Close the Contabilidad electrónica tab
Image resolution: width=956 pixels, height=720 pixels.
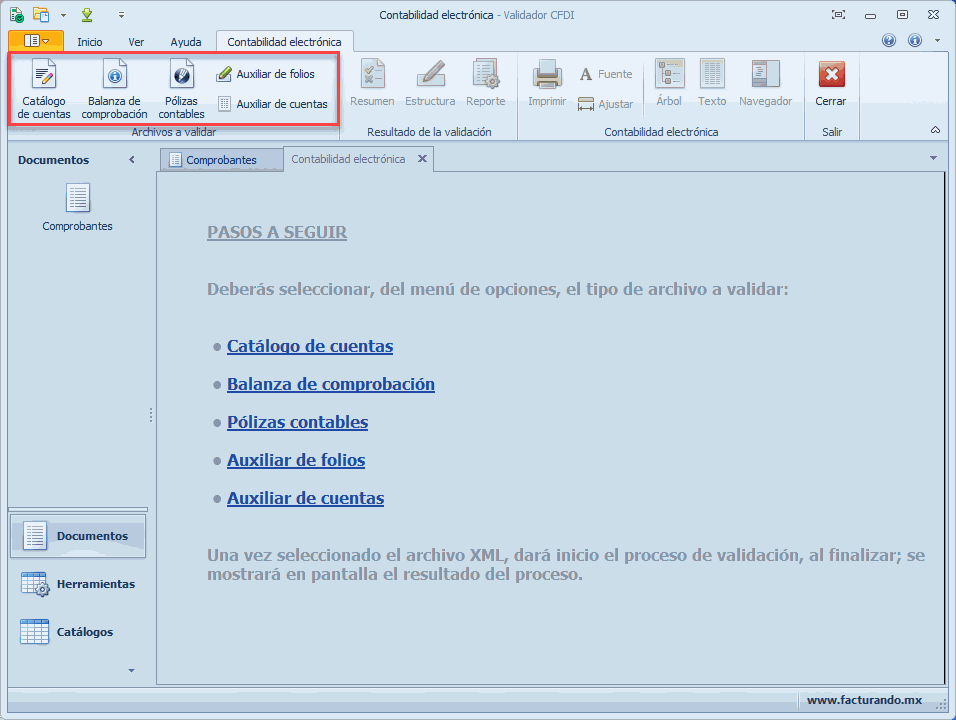422,159
